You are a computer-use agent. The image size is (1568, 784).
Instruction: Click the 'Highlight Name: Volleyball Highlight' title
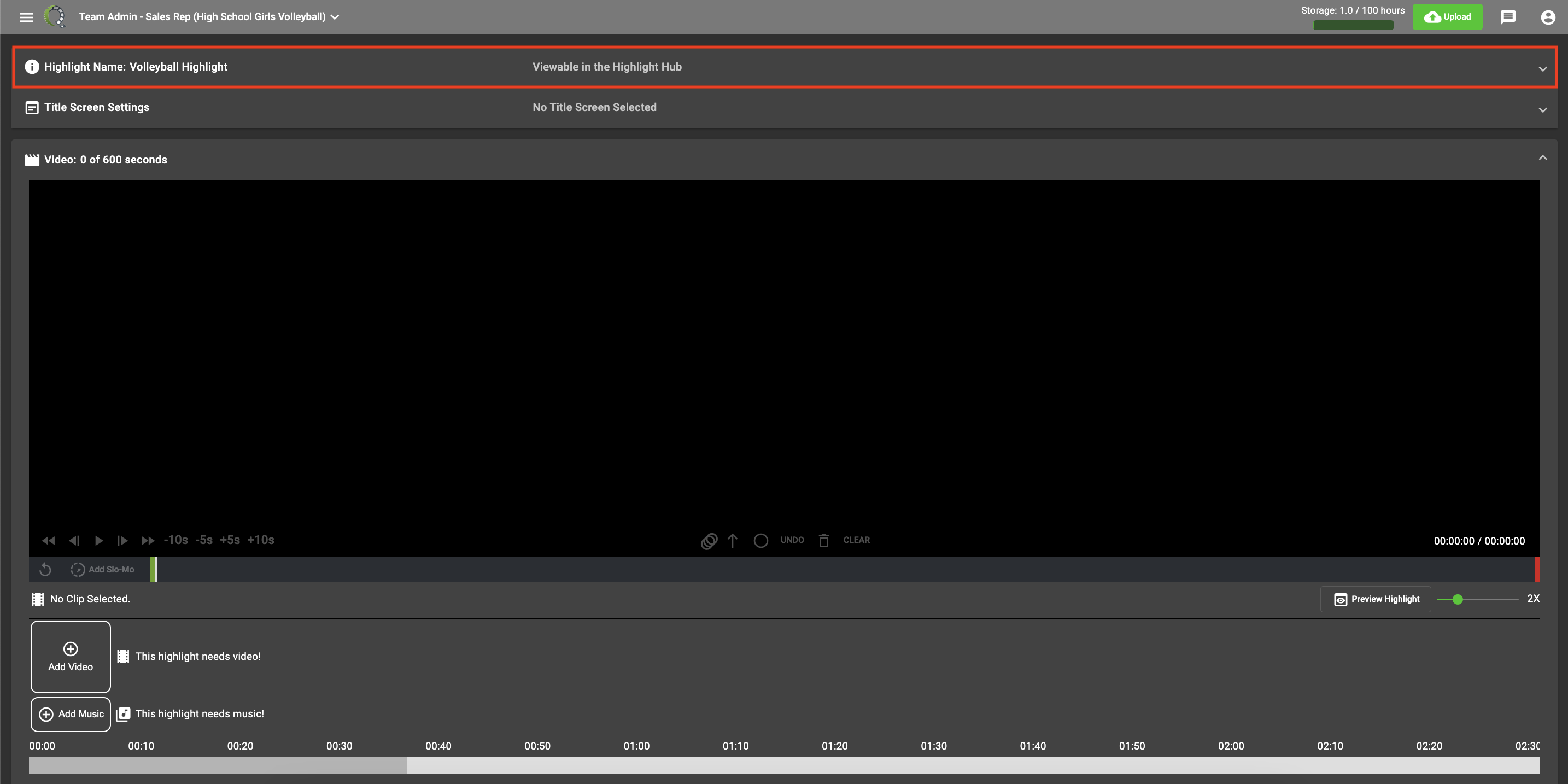click(x=136, y=67)
